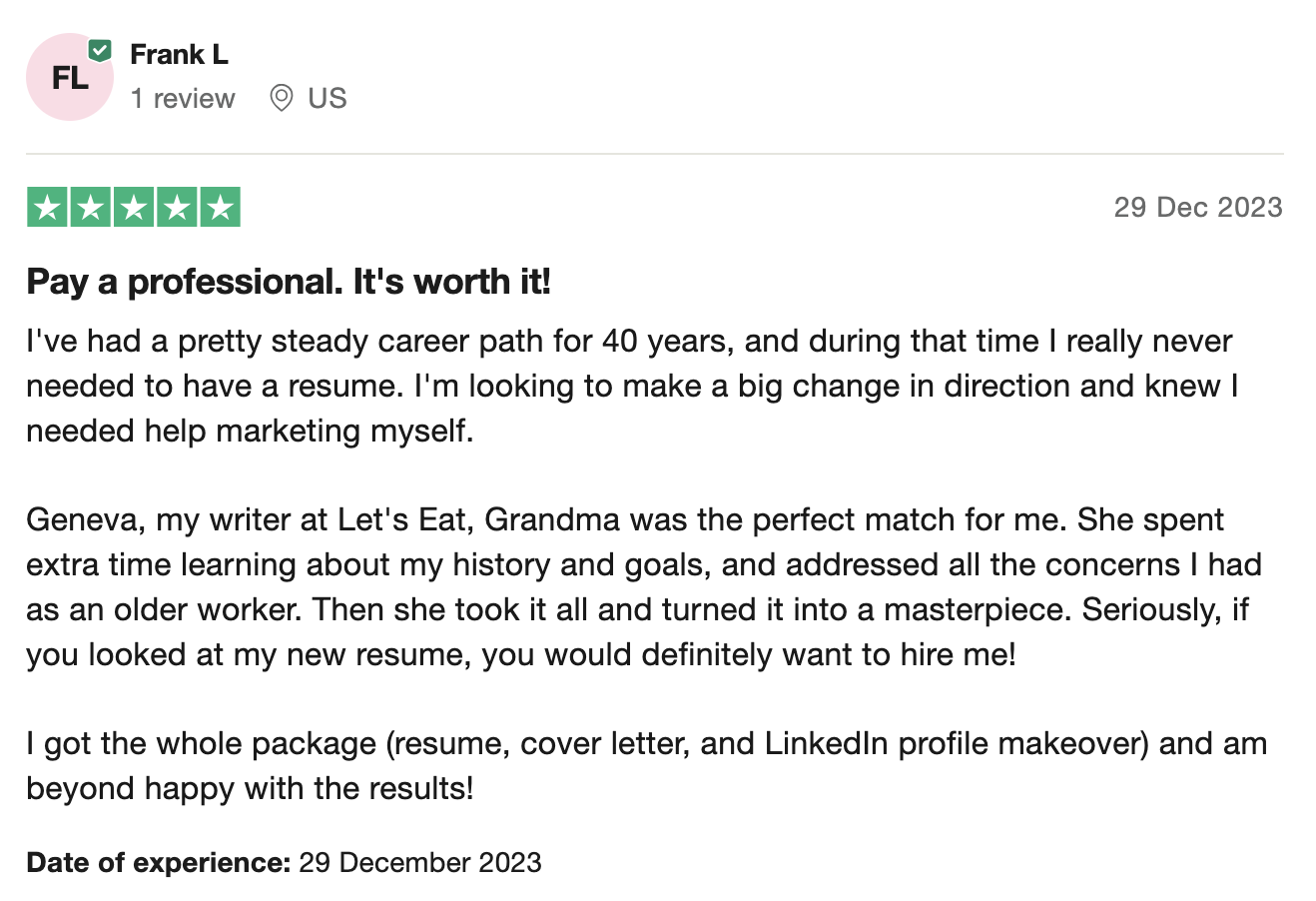Click the FL avatar circle
Image resolution: width=1316 pixels, height=901 pixels.
[x=70, y=77]
